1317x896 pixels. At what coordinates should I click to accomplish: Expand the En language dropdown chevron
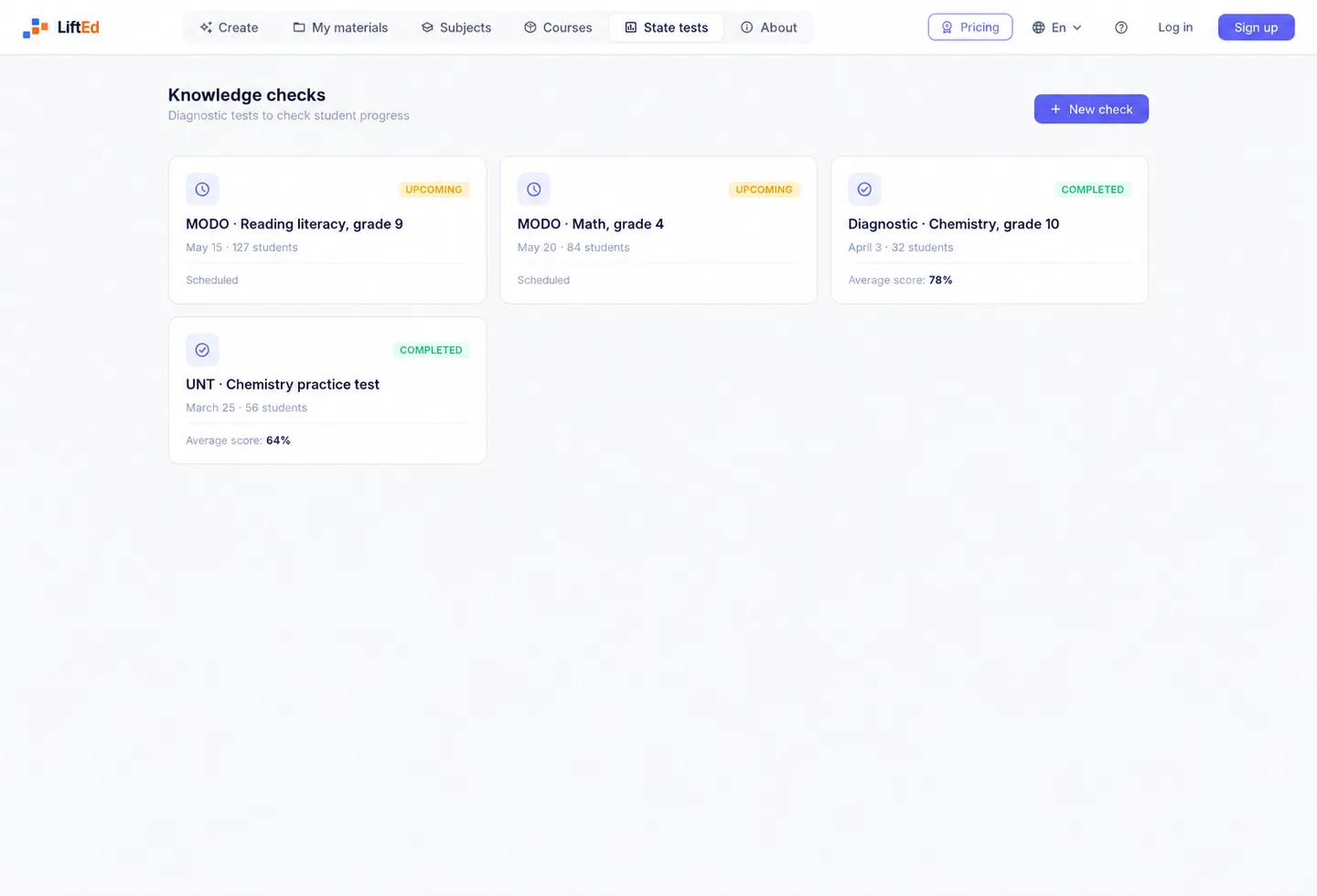pos(1077,27)
